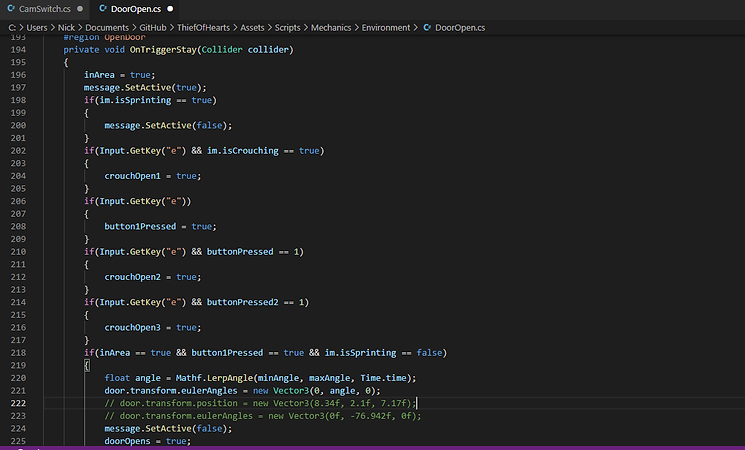Open the DoorOpen.cs breadcrumb segment
This screenshot has height=450, width=745.
[460, 28]
